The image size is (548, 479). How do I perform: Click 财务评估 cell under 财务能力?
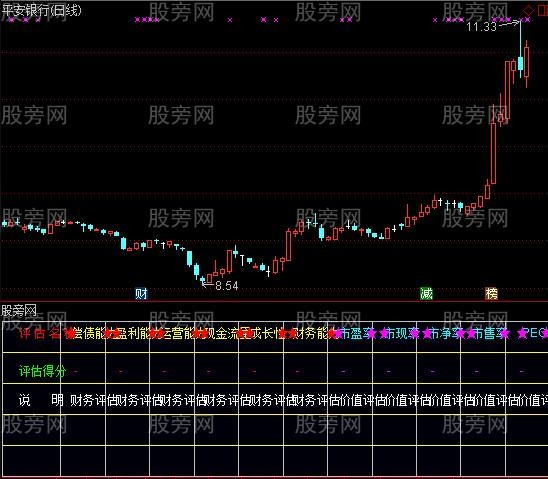[317, 400]
